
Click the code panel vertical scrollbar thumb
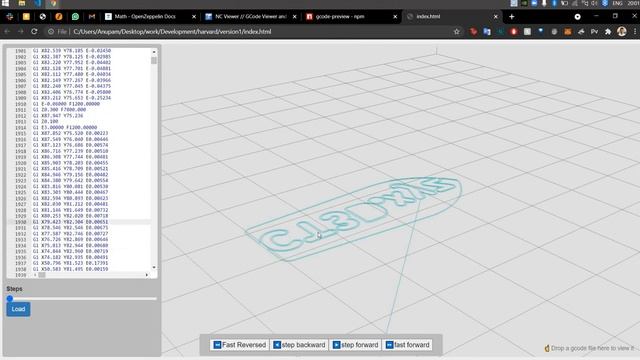(154, 60)
